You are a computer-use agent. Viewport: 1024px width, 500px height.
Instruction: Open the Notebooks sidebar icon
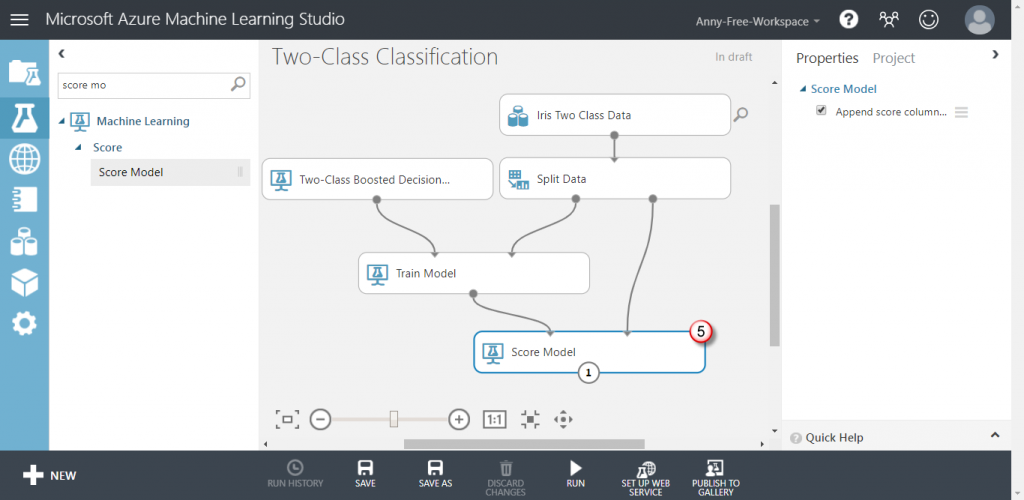(x=24, y=200)
